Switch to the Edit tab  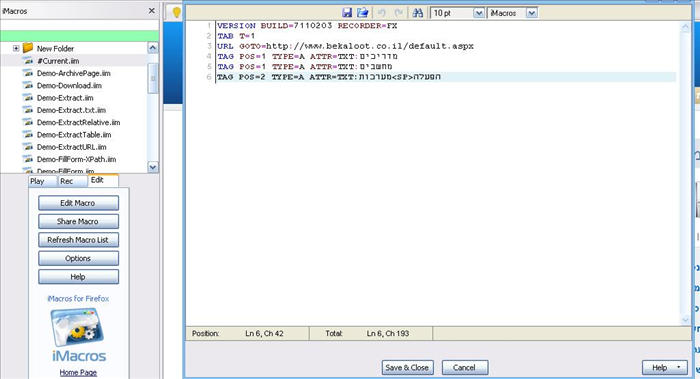coord(103,180)
